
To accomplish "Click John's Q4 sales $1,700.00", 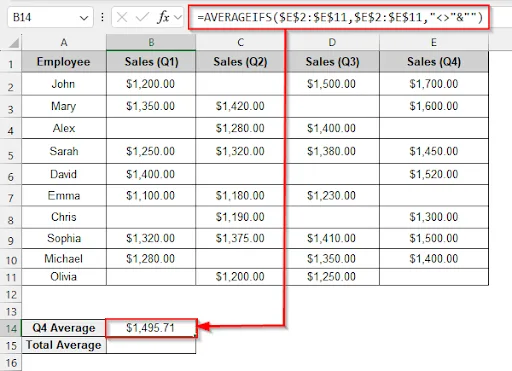I will [434, 84].
